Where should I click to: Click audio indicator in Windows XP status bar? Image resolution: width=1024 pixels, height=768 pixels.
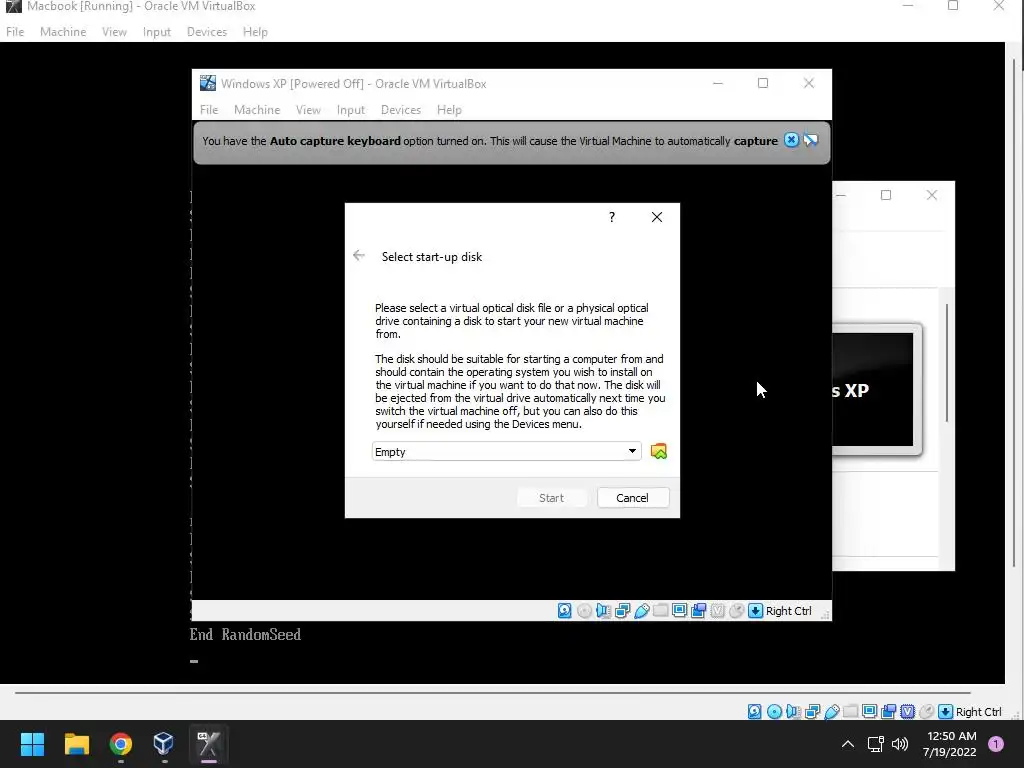click(603, 611)
